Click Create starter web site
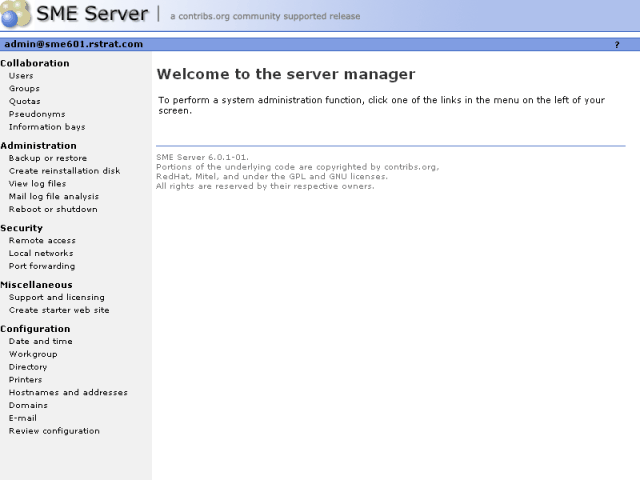 pos(59,310)
